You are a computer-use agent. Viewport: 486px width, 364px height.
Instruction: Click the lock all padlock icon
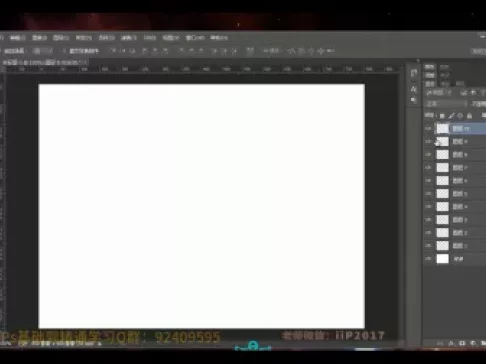pos(469,116)
